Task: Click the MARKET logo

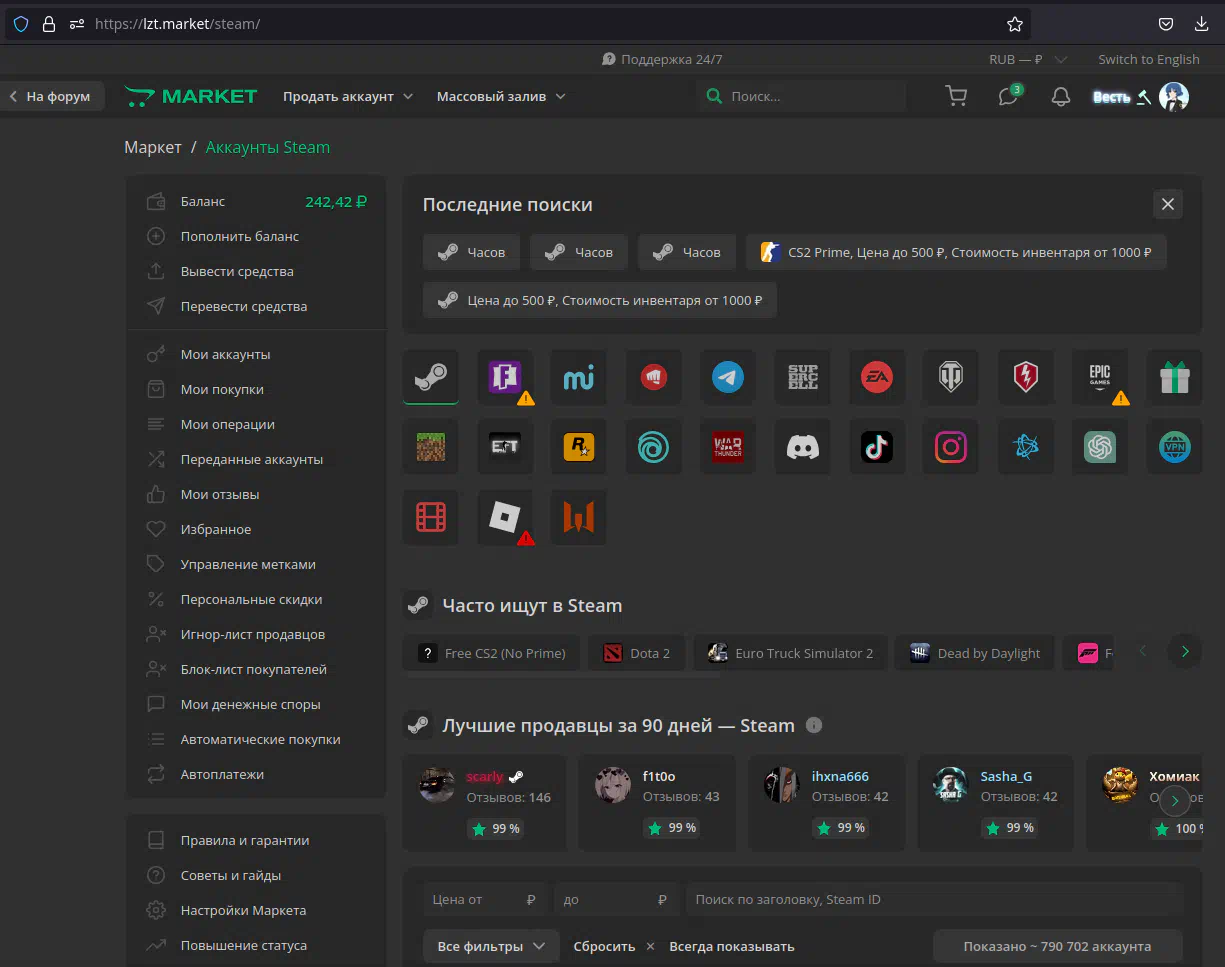Action: point(191,96)
